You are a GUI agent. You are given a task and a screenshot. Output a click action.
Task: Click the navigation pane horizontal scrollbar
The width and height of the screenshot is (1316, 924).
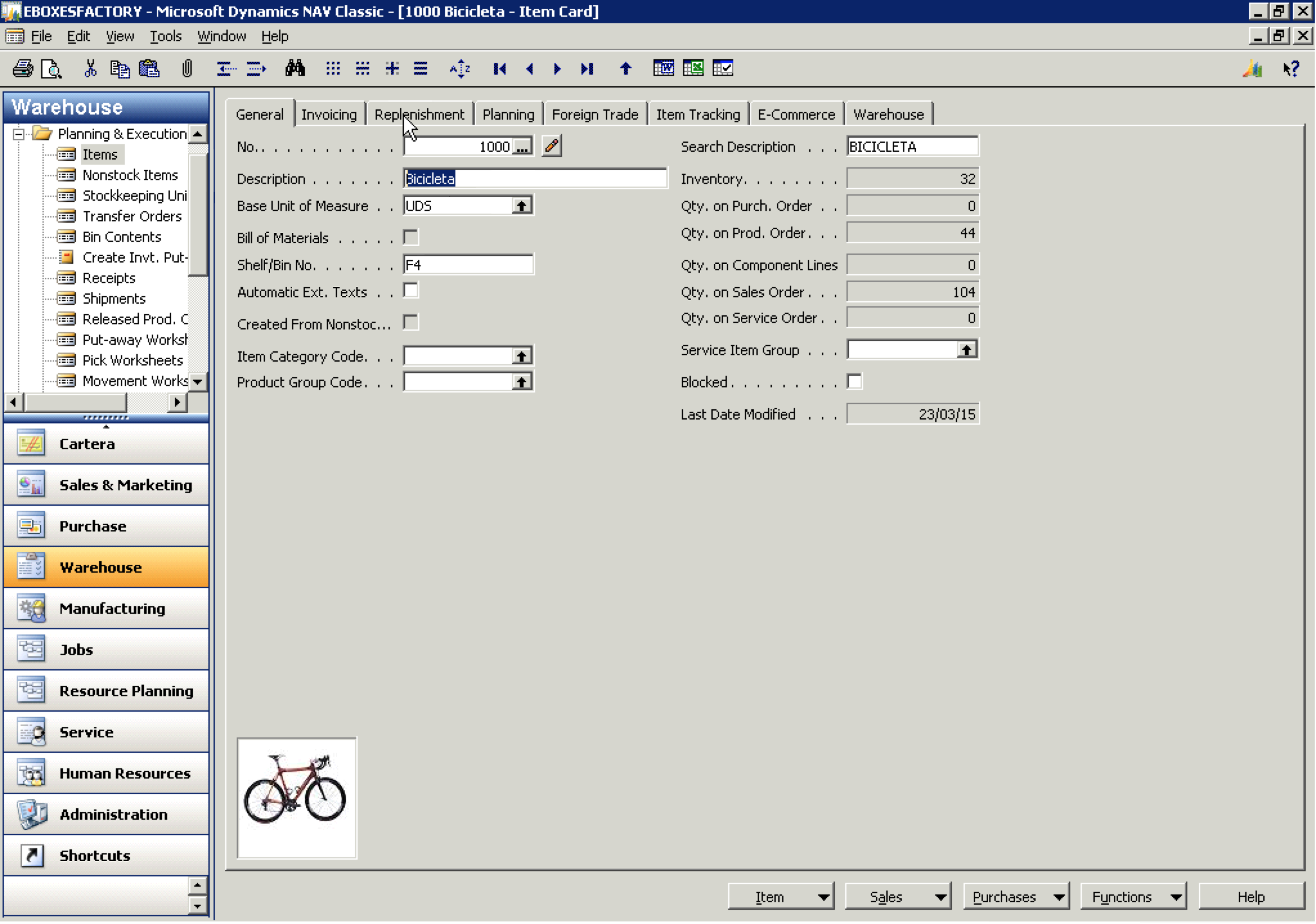[95, 402]
